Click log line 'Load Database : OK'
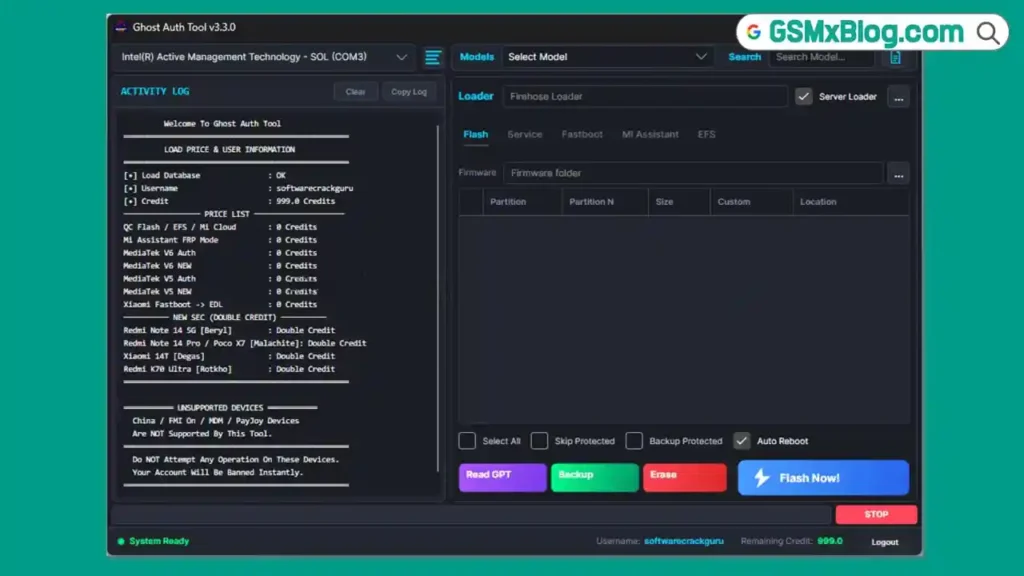The image size is (1024, 576). [204, 176]
